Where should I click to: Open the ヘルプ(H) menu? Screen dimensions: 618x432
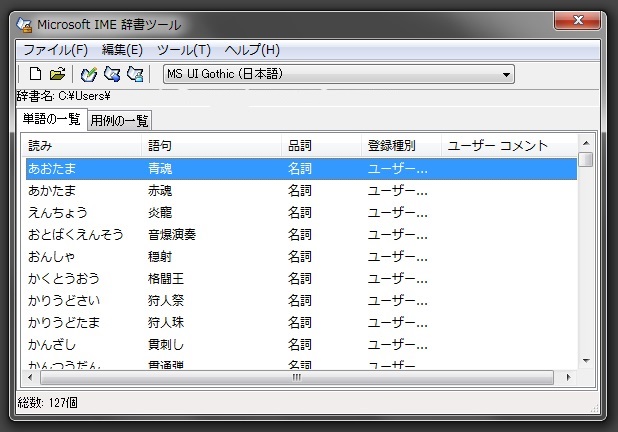pos(252,50)
